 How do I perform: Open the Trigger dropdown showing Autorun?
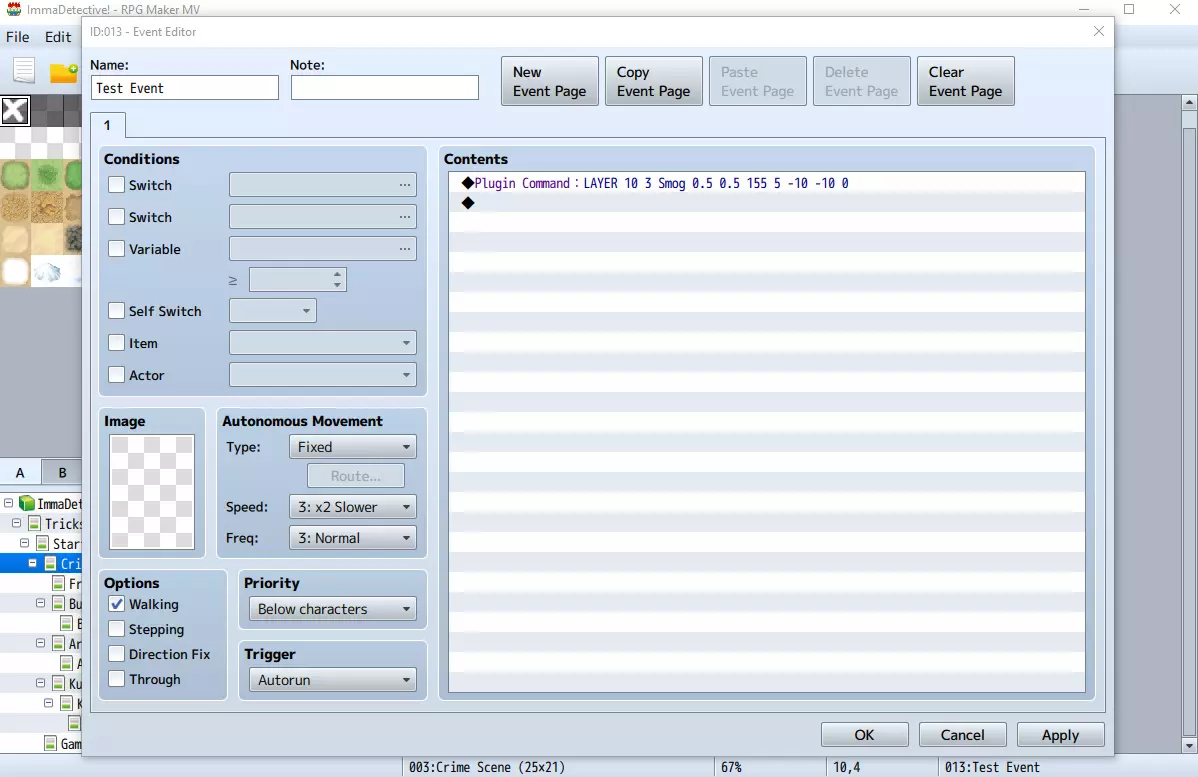[x=332, y=680]
